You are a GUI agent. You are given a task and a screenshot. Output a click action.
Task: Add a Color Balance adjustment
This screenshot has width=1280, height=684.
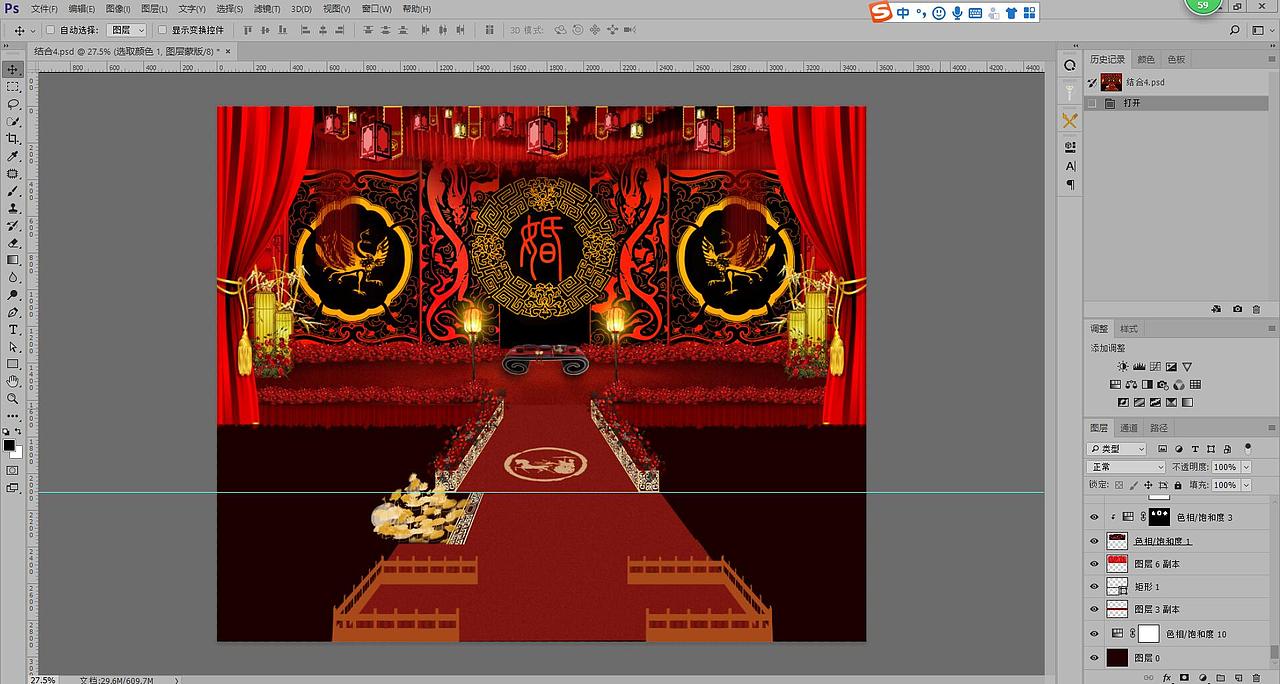1132,384
